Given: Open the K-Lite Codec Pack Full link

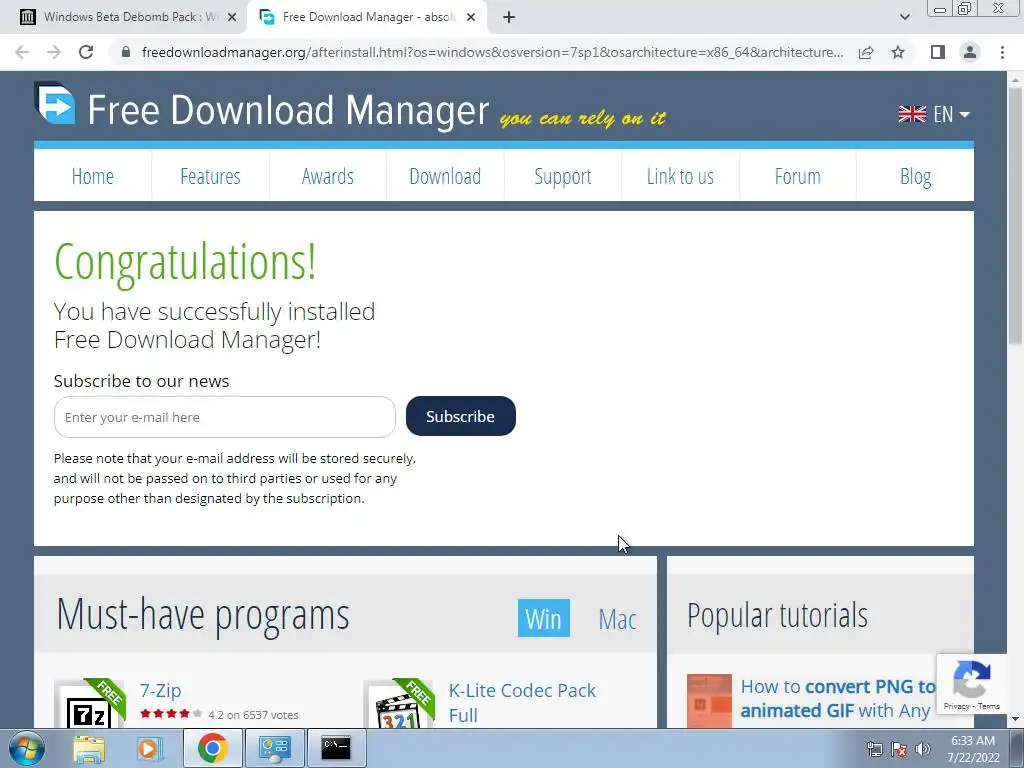Looking at the screenshot, I should [x=522, y=703].
